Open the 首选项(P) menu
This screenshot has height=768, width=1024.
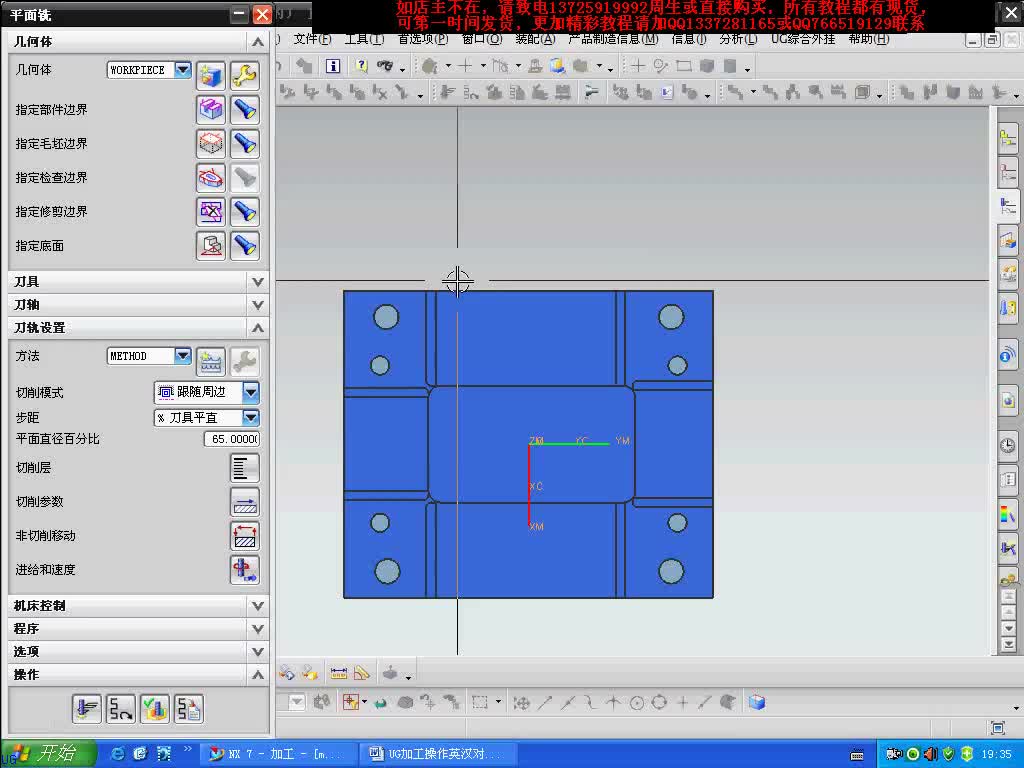pyautogui.click(x=423, y=39)
